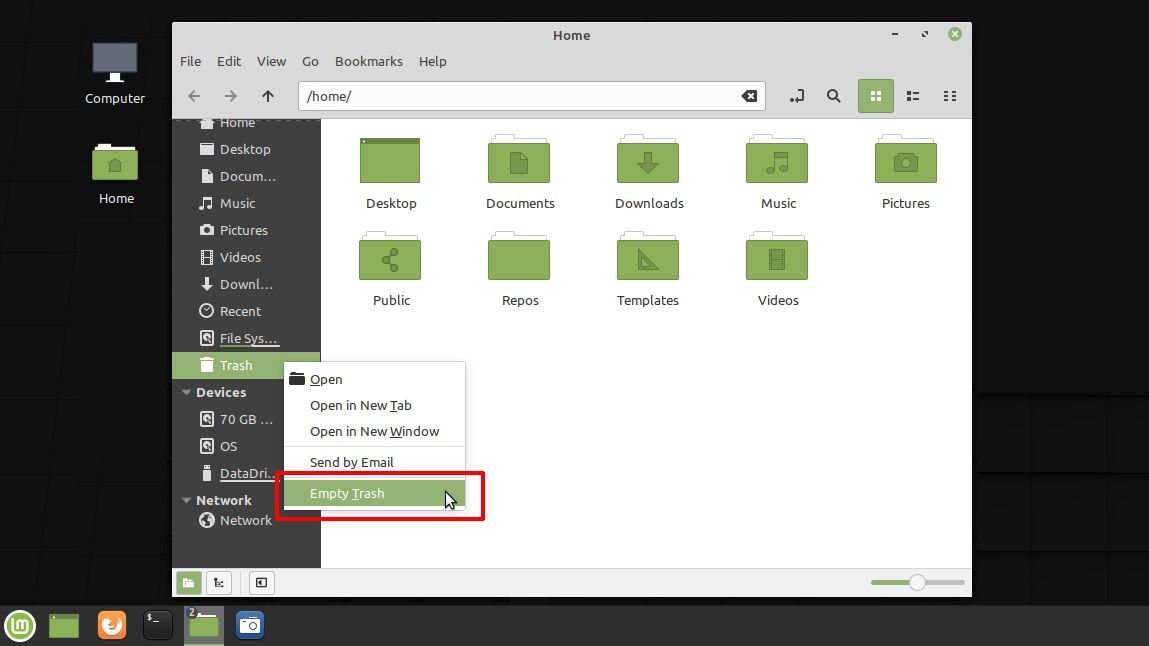
Task: Toggle location entry mode icon
Action: (x=797, y=96)
